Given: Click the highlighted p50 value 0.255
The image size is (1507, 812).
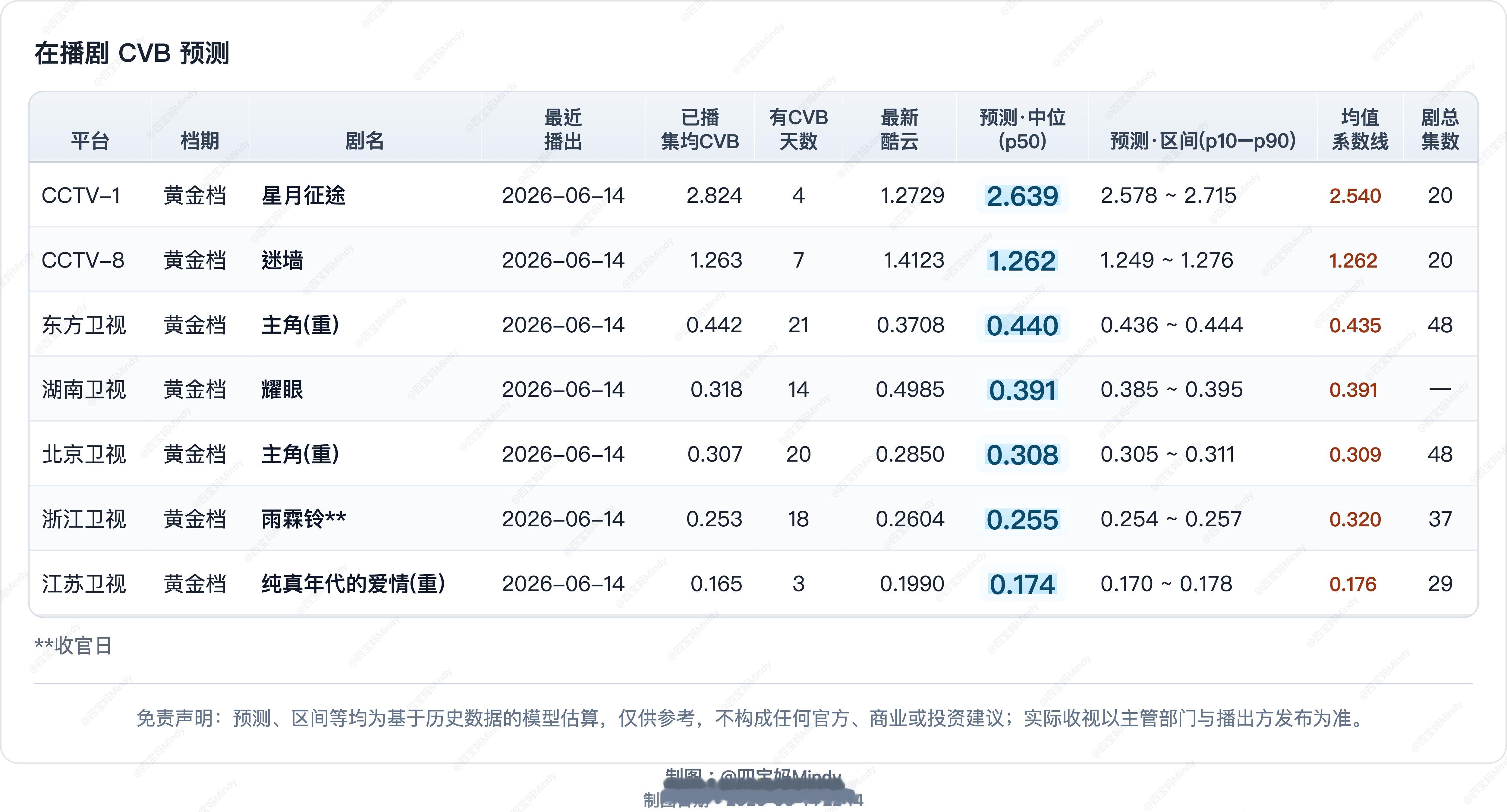Looking at the screenshot, I should click(1022, 520).
